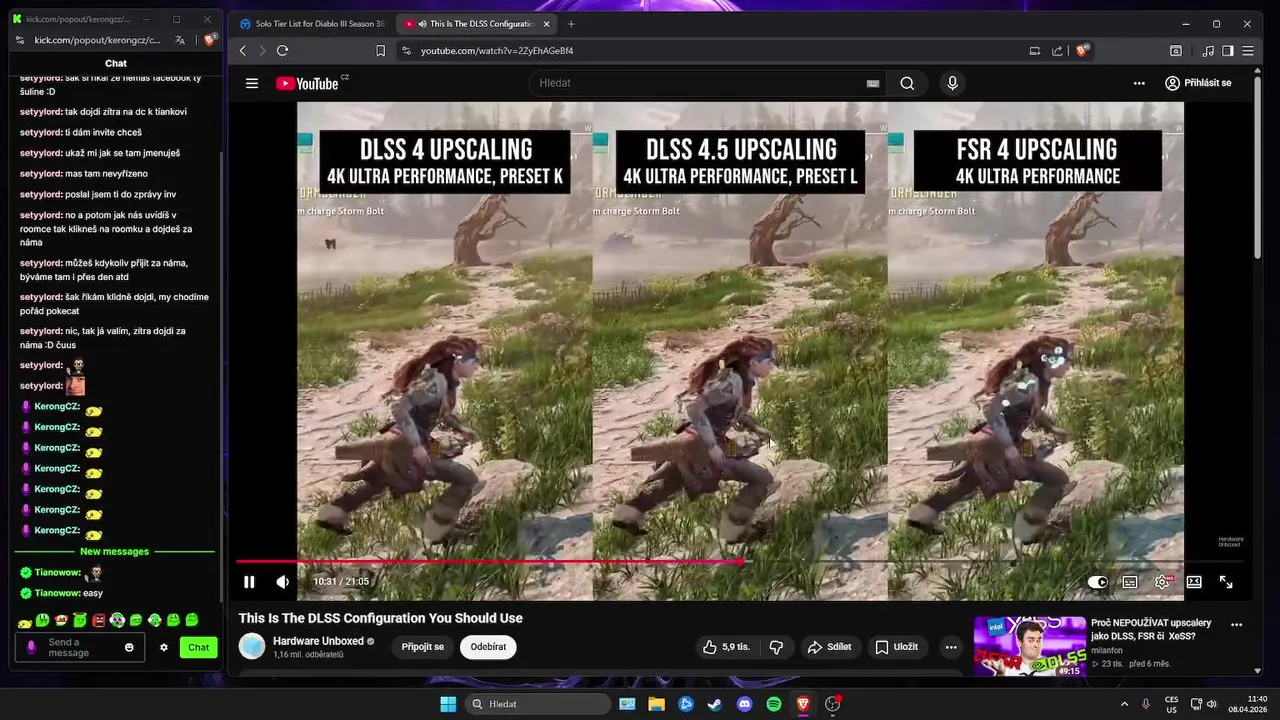Viewport: 1280px width, 720px height.
Task: Open a new browser tab with plus
Action: click(572, 24)
